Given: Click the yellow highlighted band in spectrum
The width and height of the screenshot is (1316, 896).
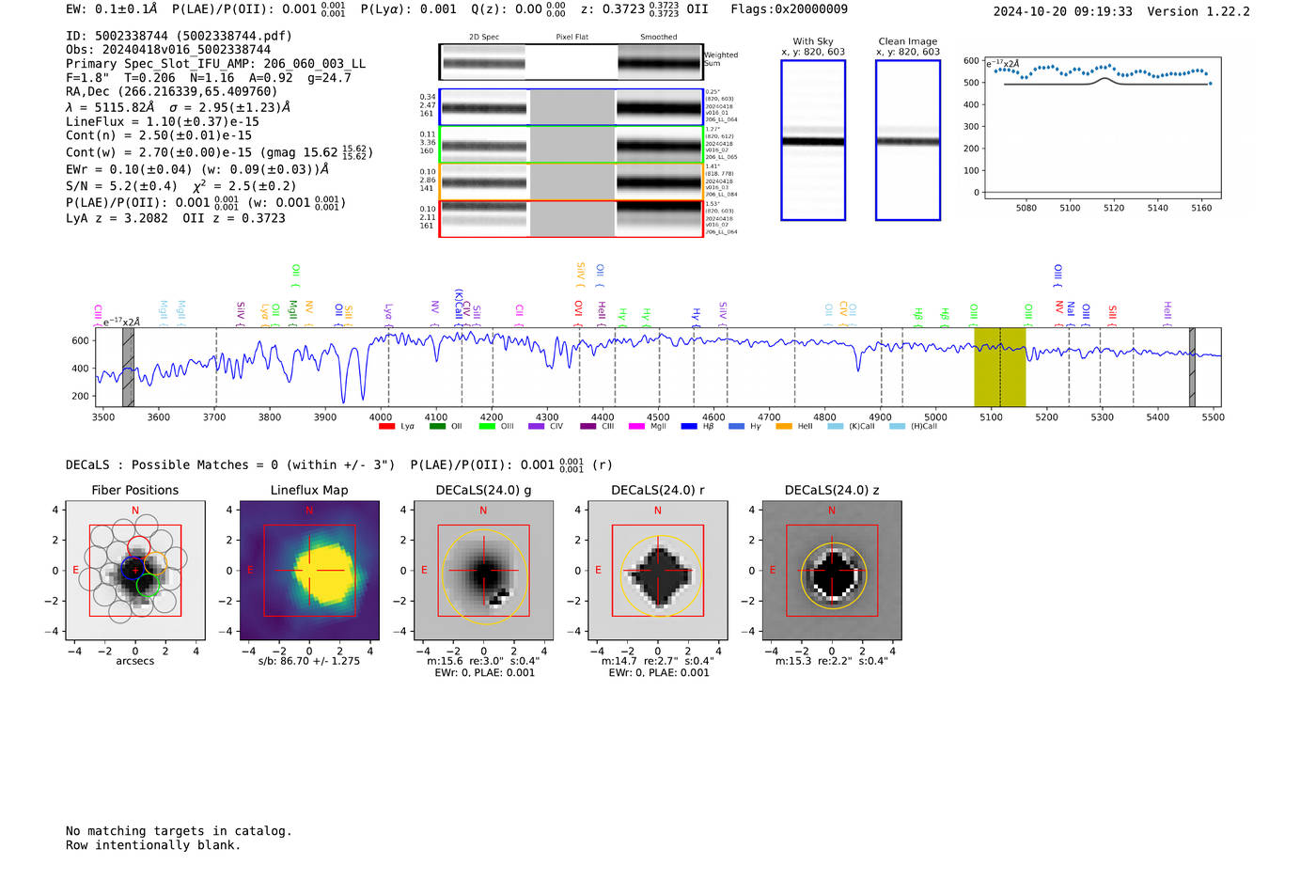Looking at the screenshot, I should tap(999, 367).
